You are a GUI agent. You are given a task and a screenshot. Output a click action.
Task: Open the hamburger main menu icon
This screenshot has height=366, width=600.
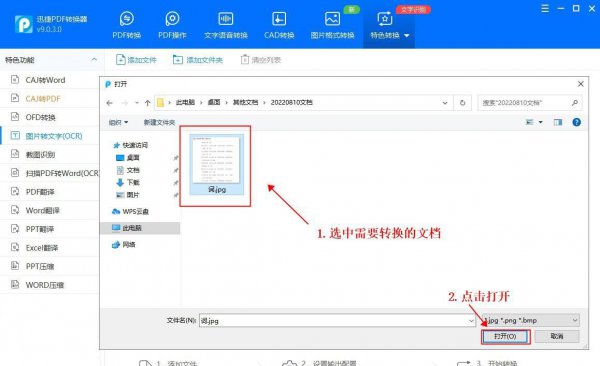point(545,8)
